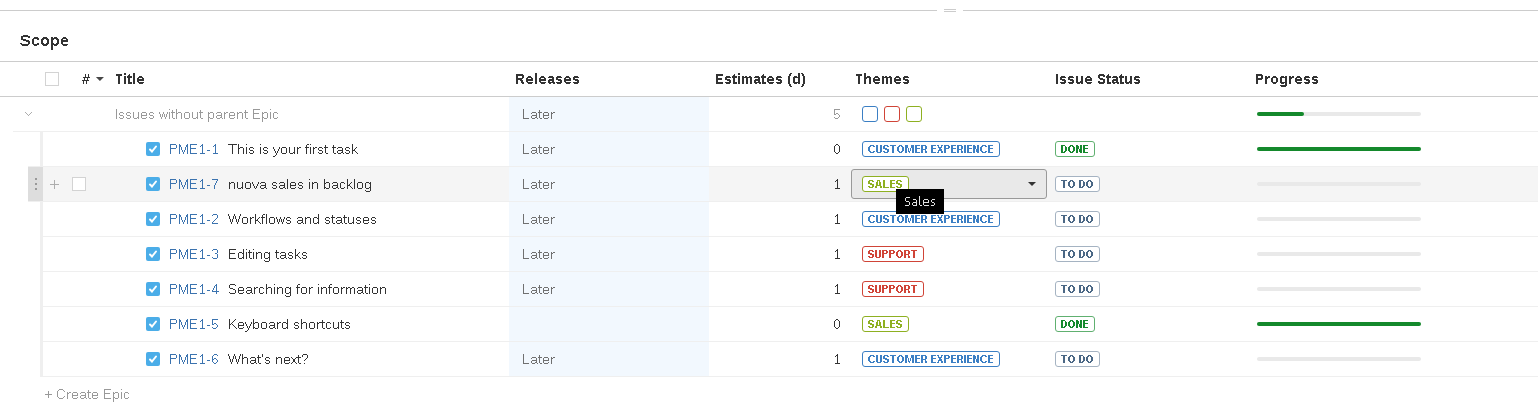Open issue link PME1-1
This screenshot has height=412, width=1538.
click(x=194, y=149)
